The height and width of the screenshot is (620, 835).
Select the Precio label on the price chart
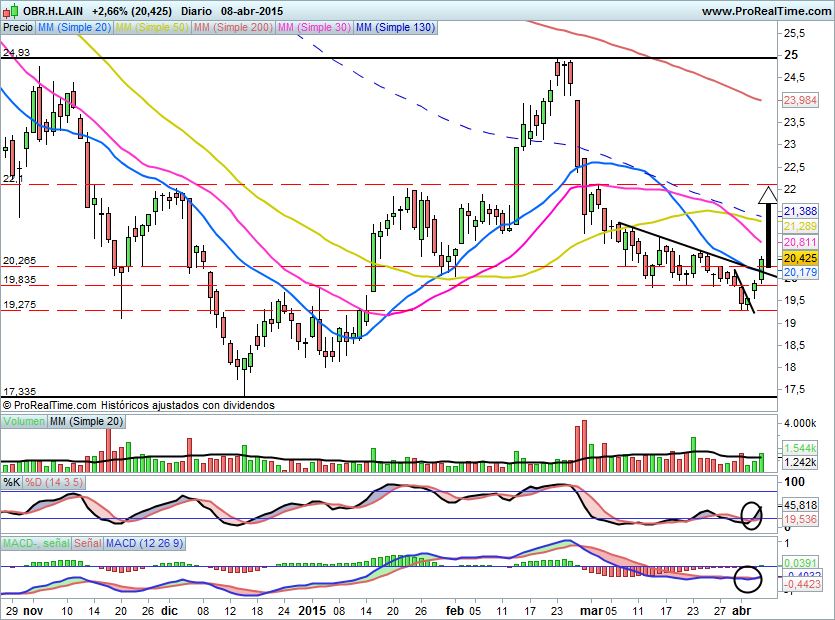click(x=18, y=28)
